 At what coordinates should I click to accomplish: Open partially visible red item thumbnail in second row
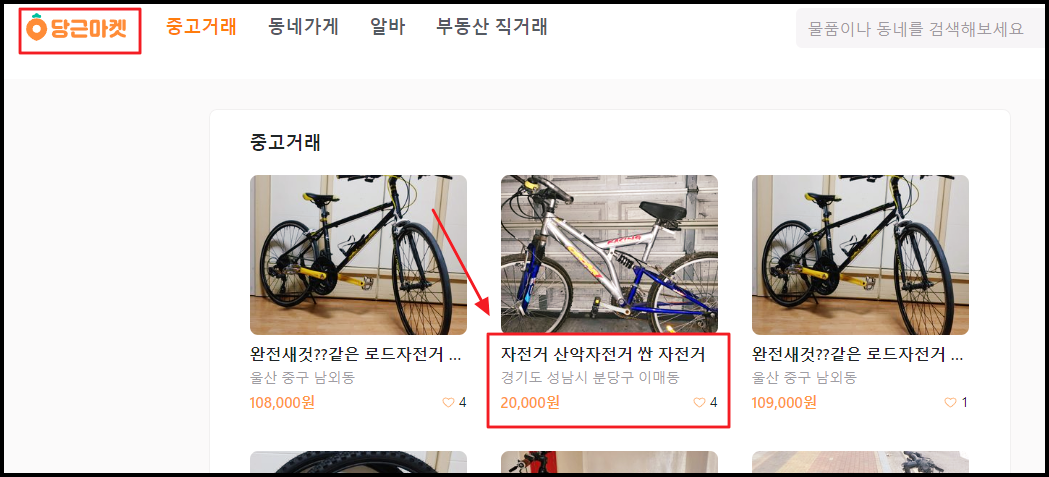[609, 462]
